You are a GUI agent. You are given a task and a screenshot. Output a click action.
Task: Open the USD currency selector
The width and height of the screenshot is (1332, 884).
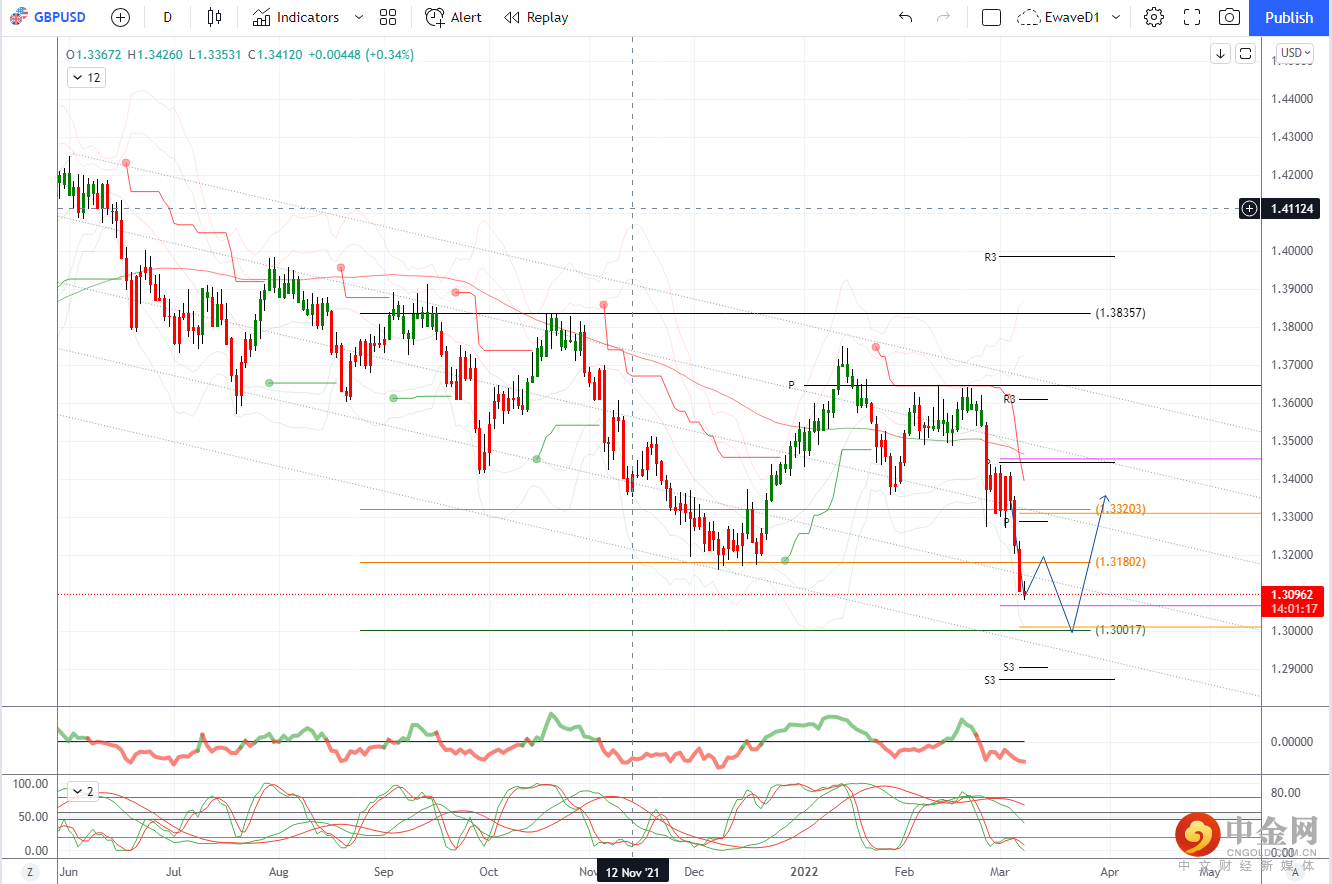click(1295, 53)
